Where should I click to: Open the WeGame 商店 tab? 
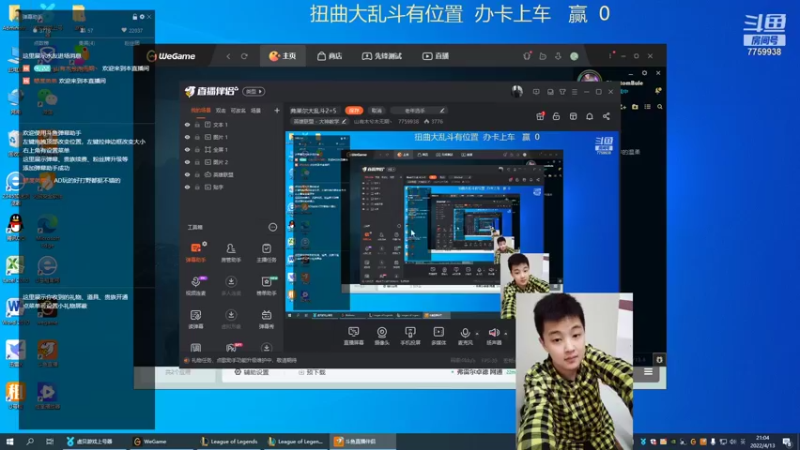330,56
